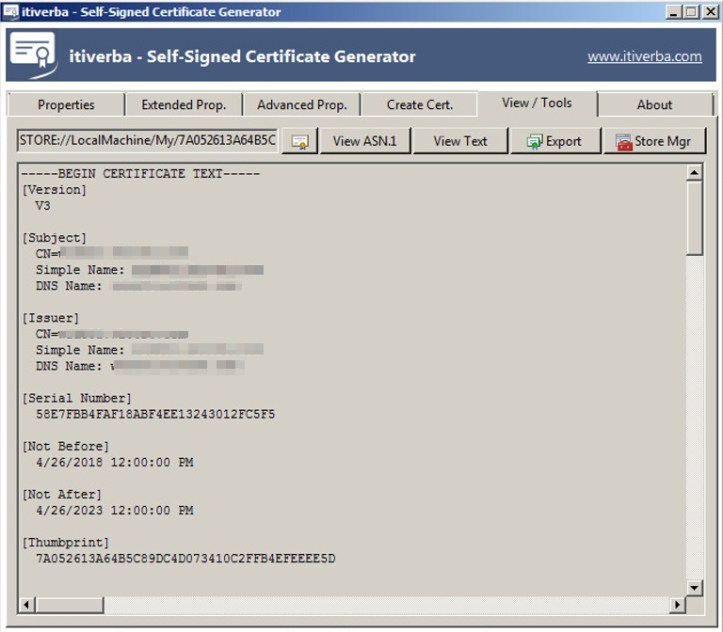Click the STORE:// certificate path field
Viewport: 723px width, 632px height.
tap(148, 141)
